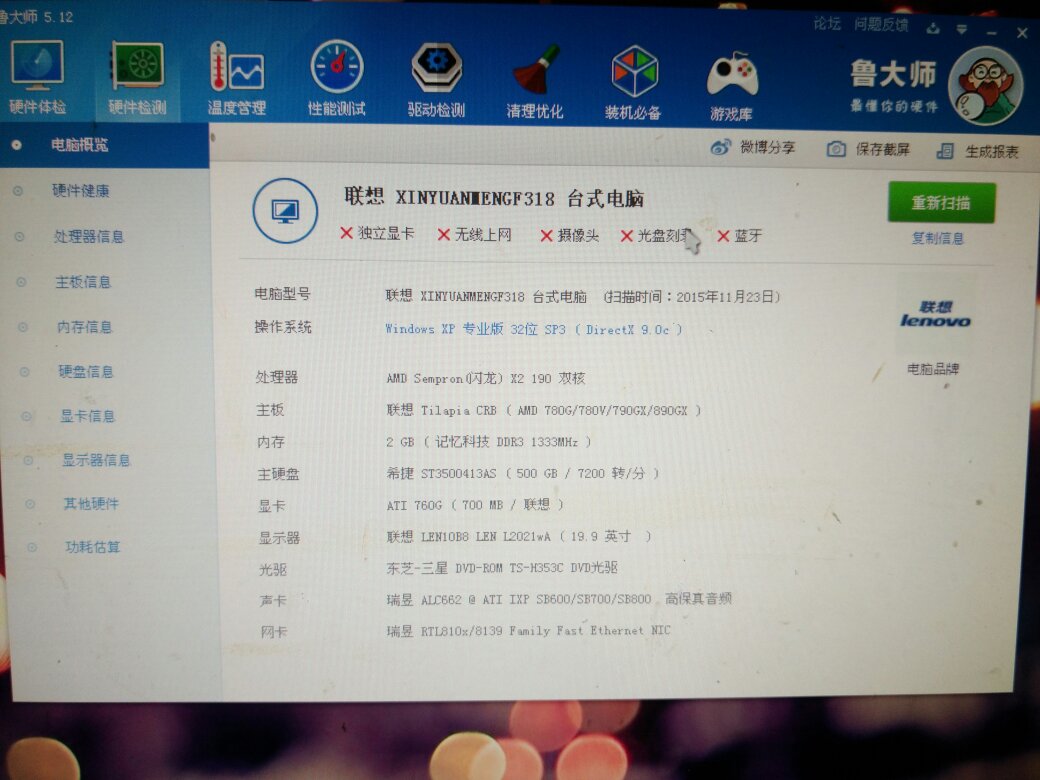1040x780 pixels.
Task: Click the 2 GB DDR3 memory value
Action: pos(489,442)
